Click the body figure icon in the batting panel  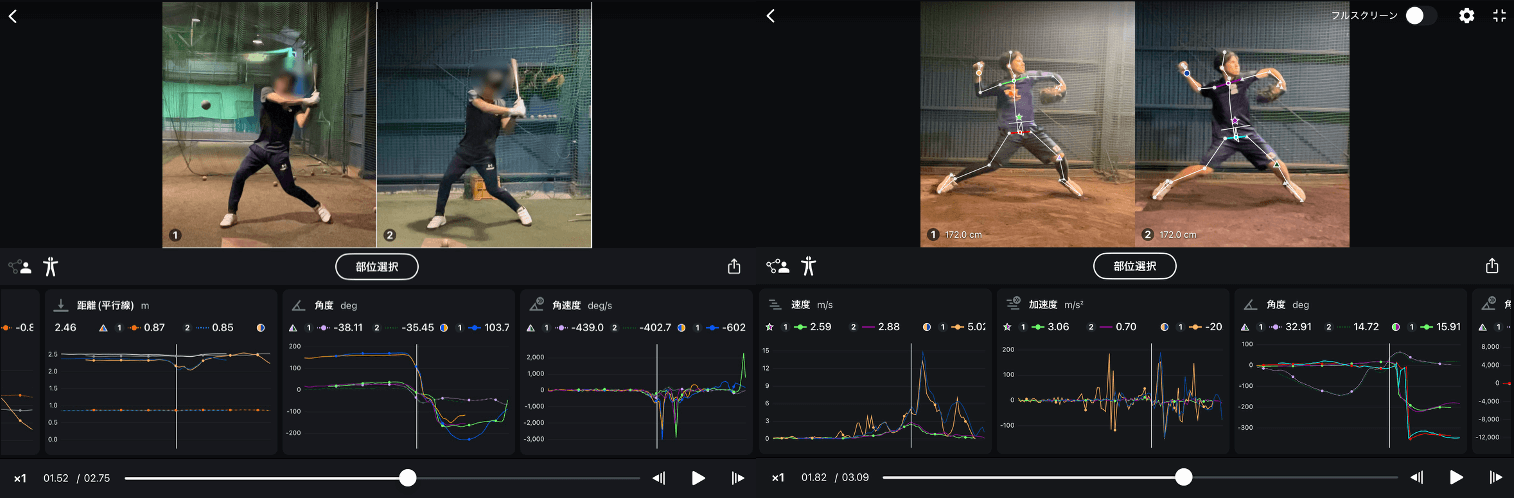click(52, 266)
